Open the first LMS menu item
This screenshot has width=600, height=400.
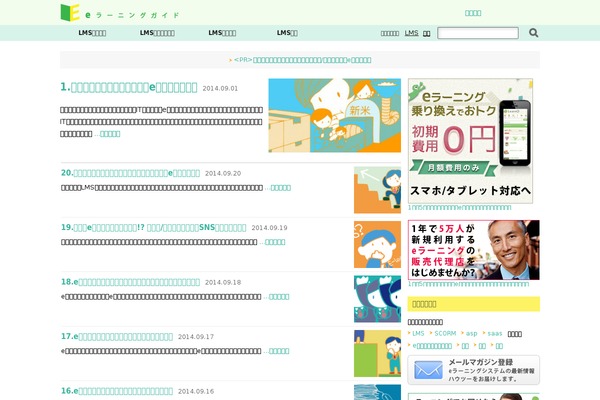(92, 33)
